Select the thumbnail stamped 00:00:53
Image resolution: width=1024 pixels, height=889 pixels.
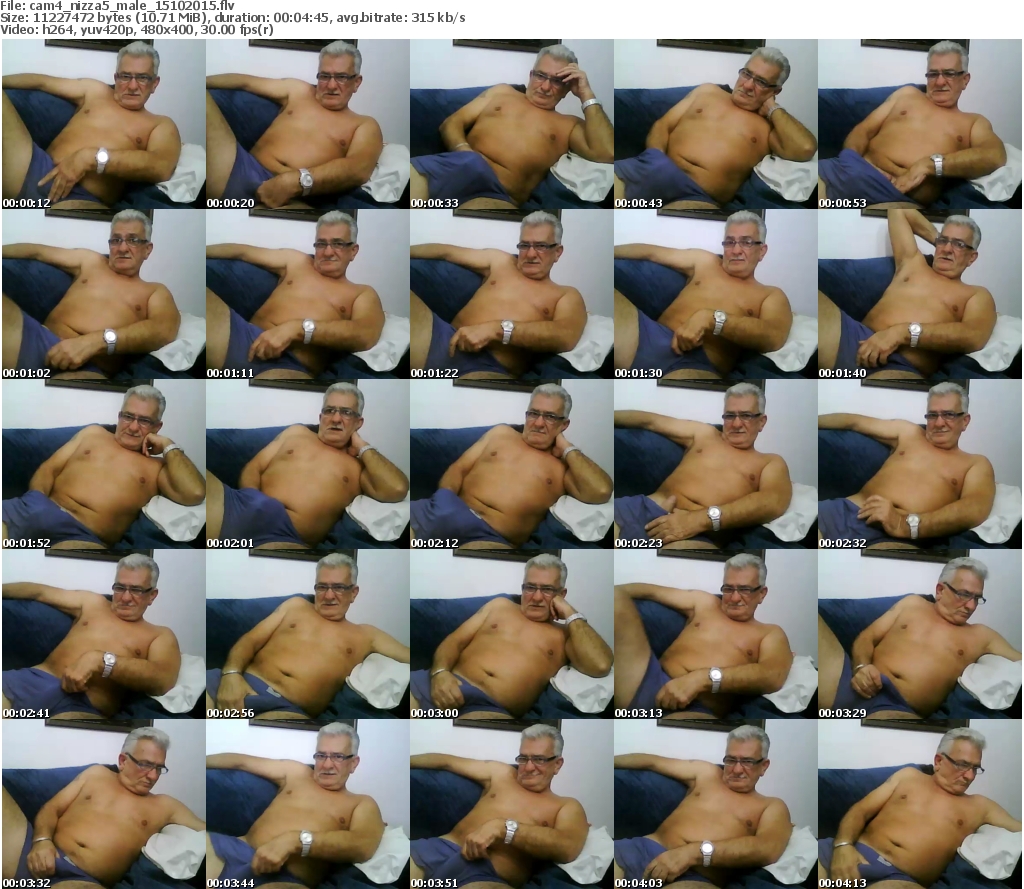[920, 124]
